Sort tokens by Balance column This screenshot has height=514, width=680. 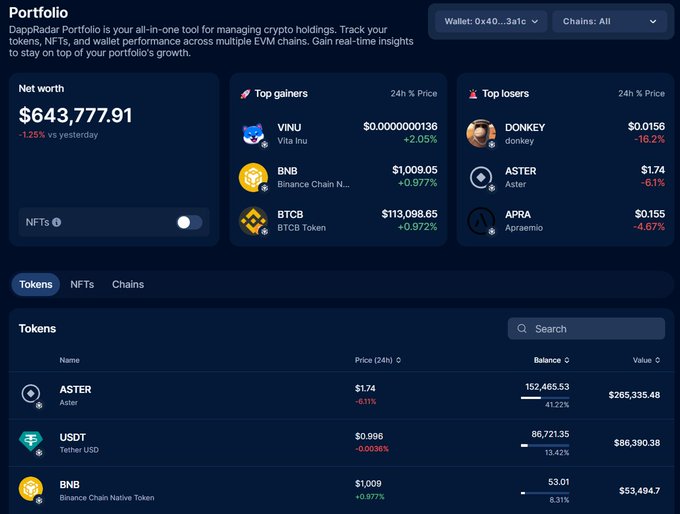point(551,360)
